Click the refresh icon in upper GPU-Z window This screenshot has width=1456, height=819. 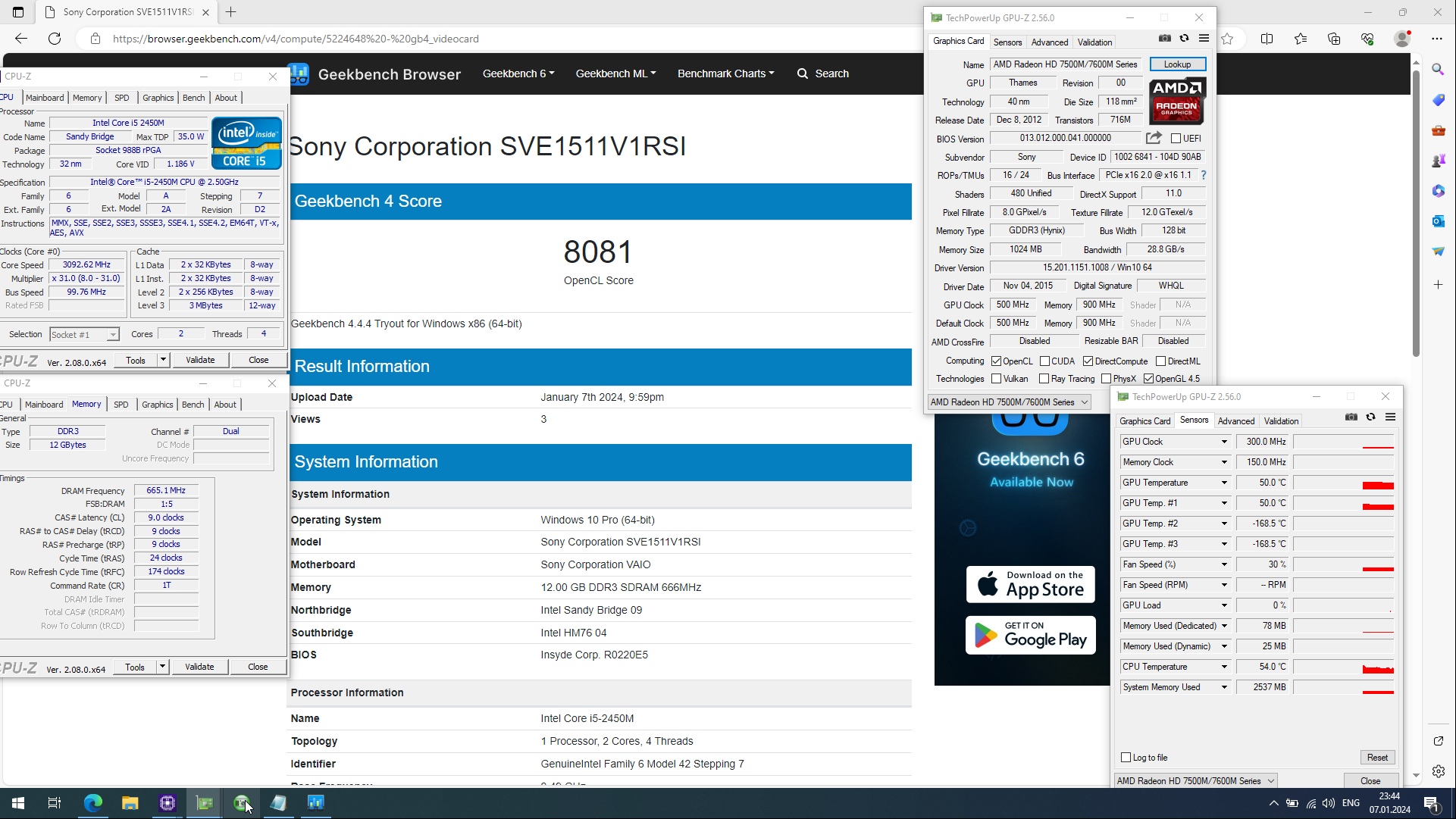pyautogui.click(x=1185, y=39)
